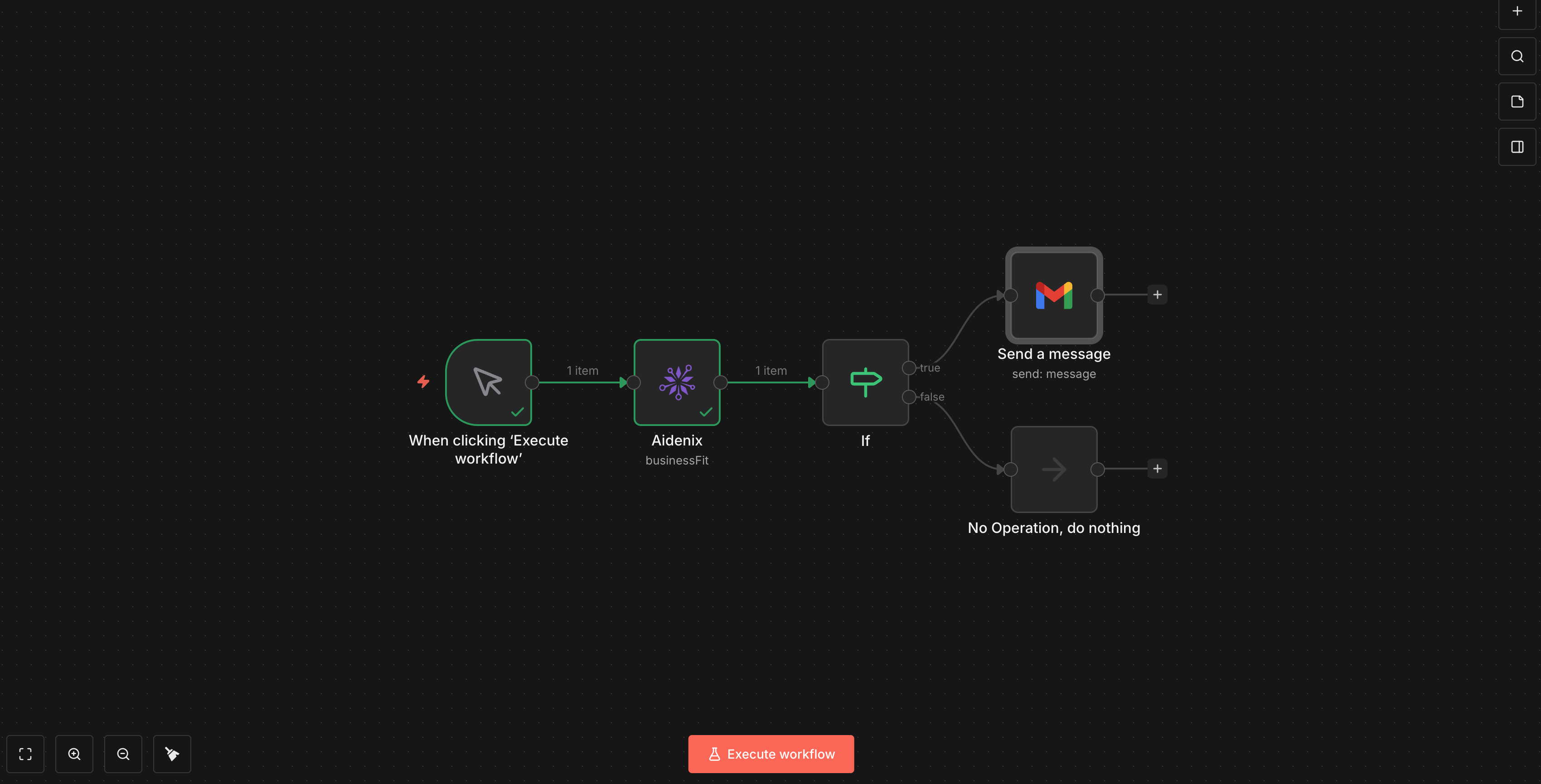This screenshot has height=784, width=1541.
Task: Click the Execute workflow button
Action: 770,754
